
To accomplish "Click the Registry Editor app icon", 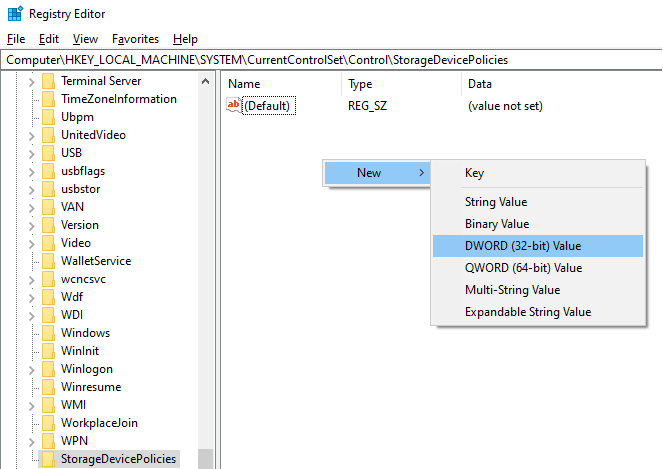I will [x=12, y=14].
